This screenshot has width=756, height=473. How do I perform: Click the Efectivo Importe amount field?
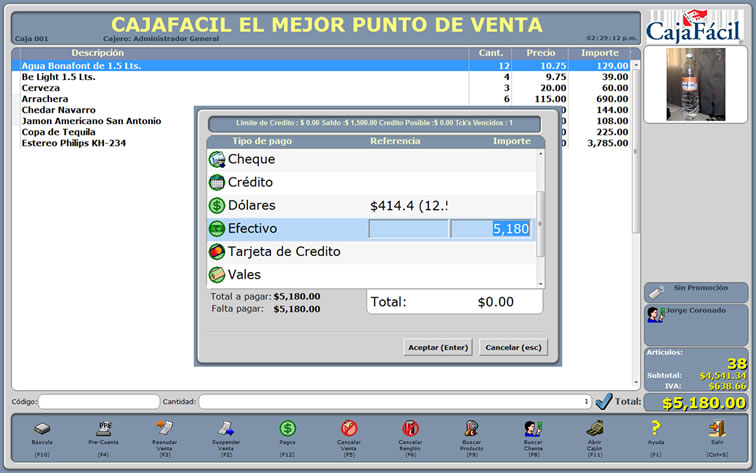[x=491, y=229]
